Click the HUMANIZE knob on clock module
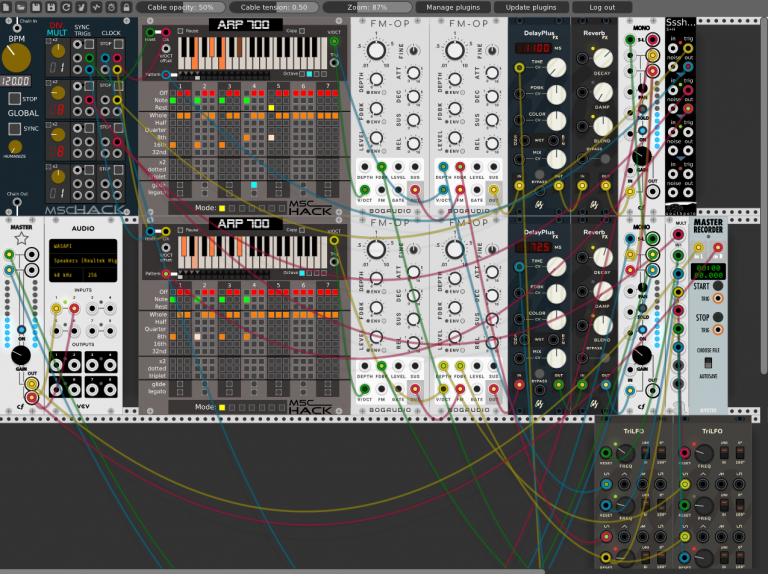768x574 pixels. [15, 146]
